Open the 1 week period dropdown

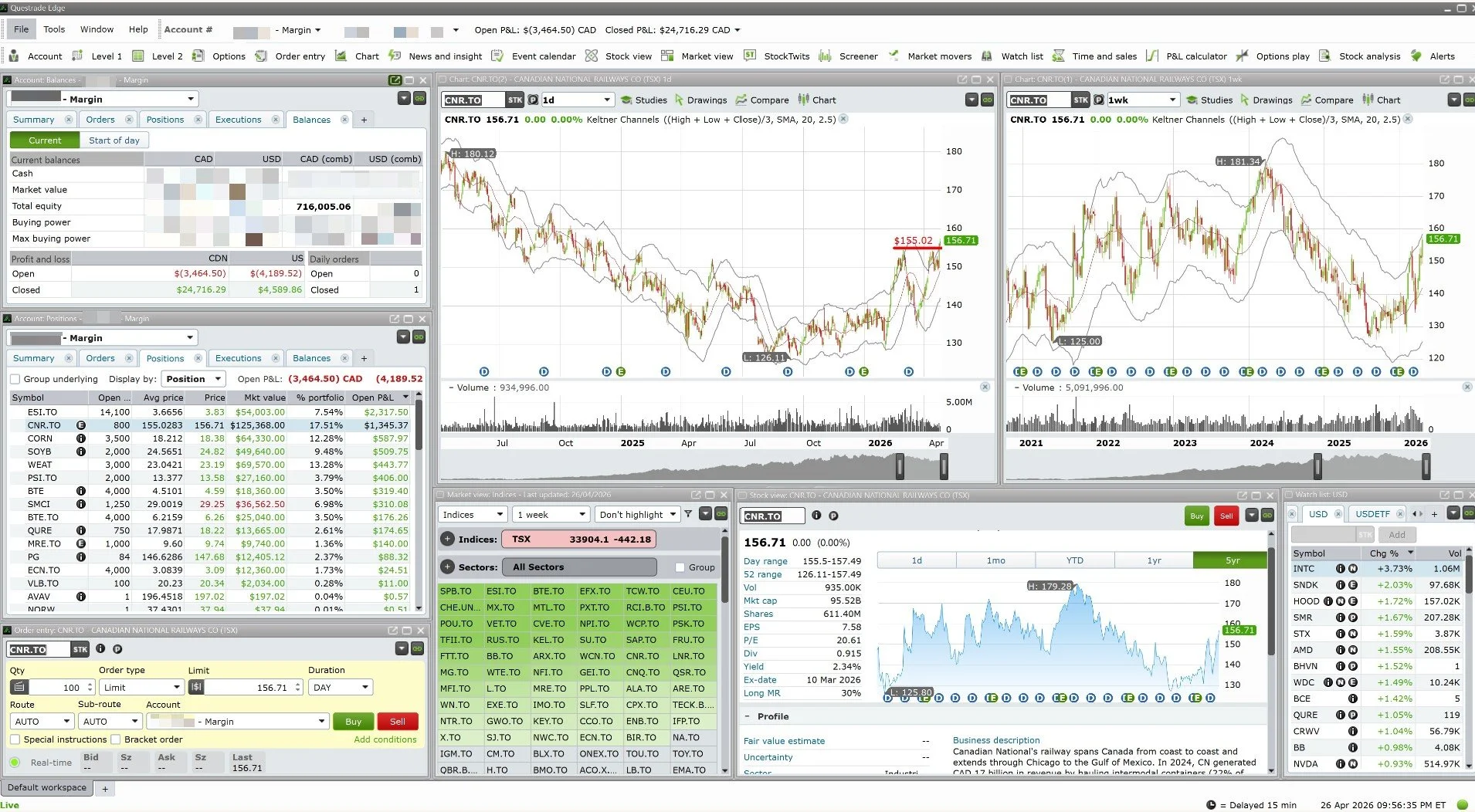click(551, 514)
